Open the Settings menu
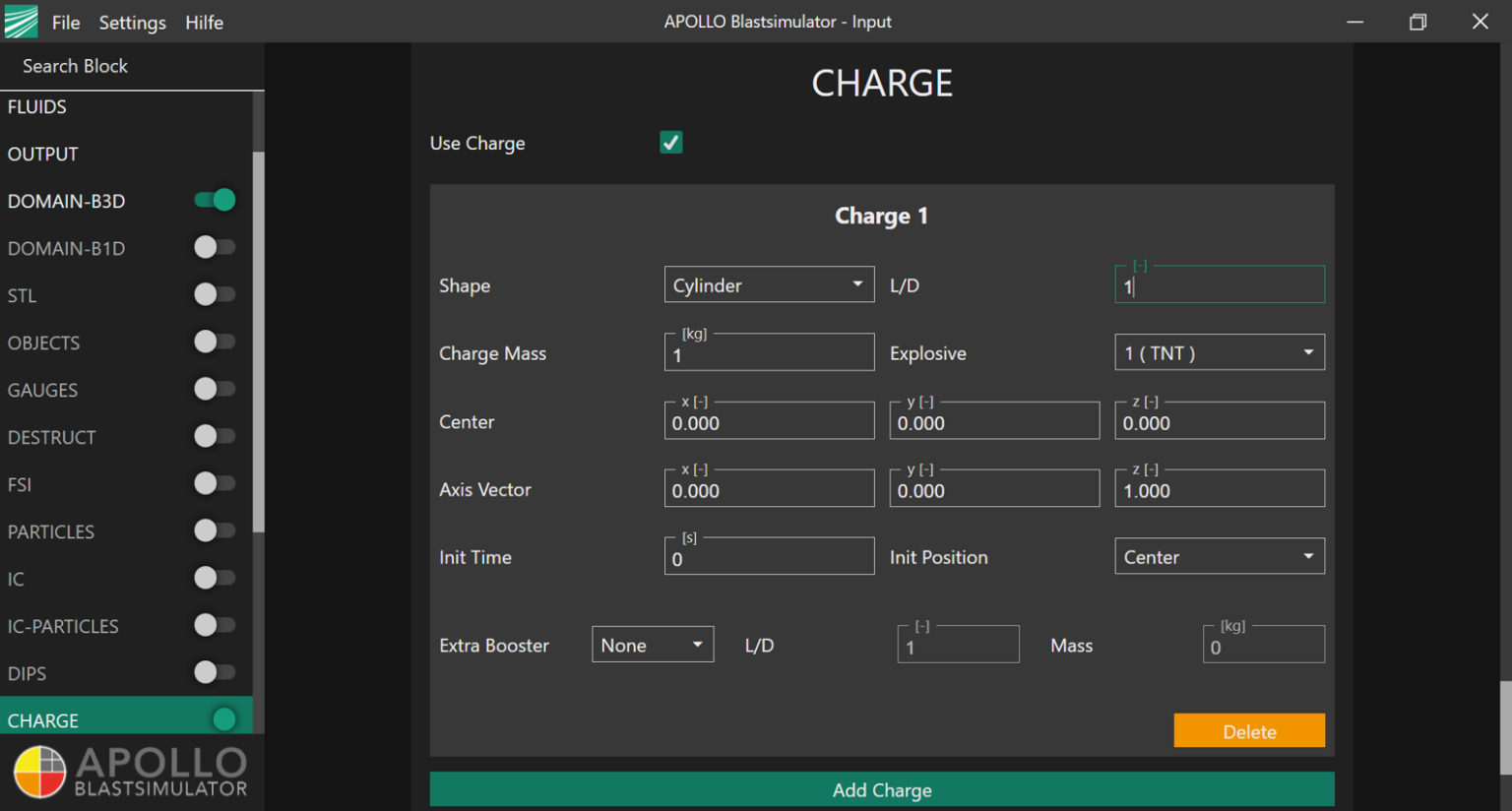This screenshot has height=811, width=1512. click(132, 22)
